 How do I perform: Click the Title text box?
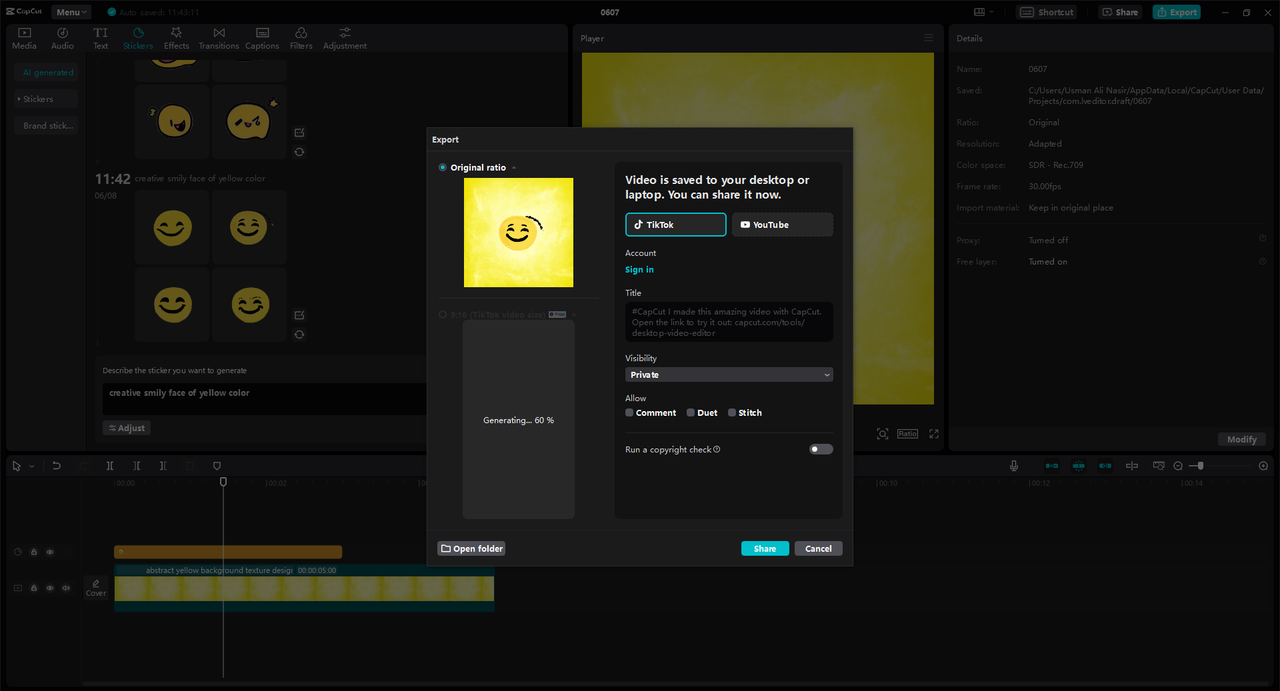729,322
